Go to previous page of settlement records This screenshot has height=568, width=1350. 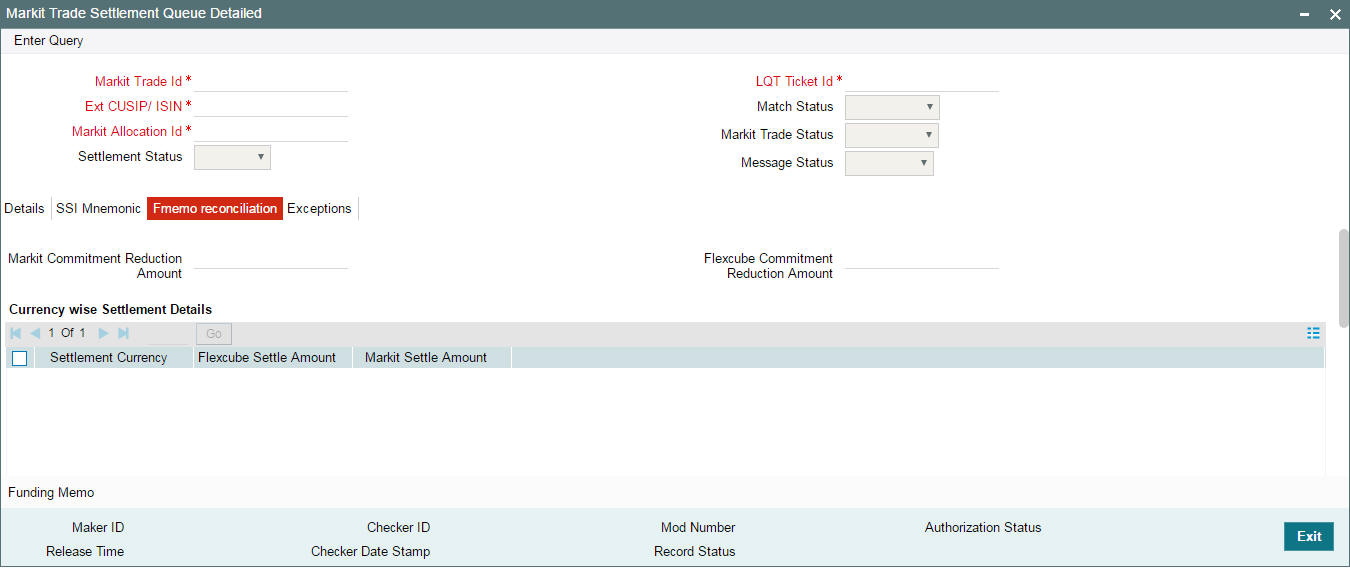pyautogui.click(x=35, y=333)
